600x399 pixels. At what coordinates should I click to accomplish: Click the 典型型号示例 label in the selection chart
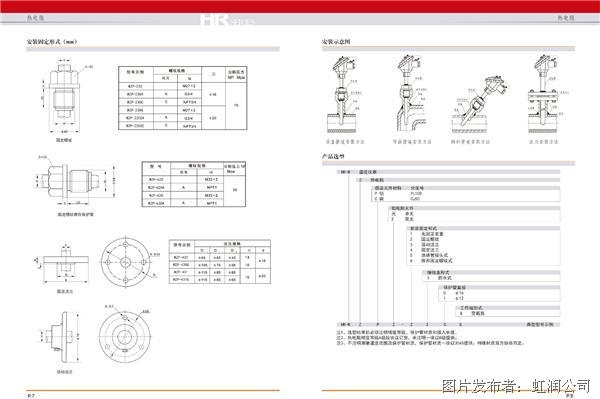tap(540, 324)
